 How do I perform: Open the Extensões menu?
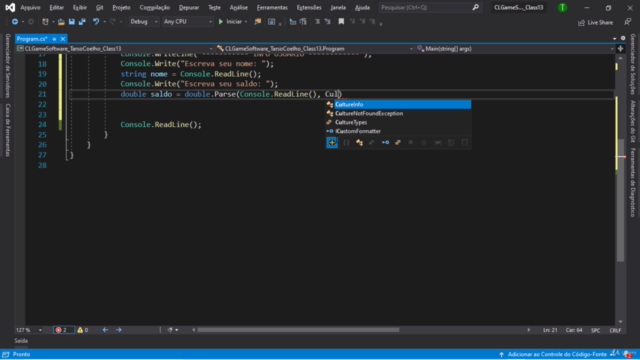(309, 7)
